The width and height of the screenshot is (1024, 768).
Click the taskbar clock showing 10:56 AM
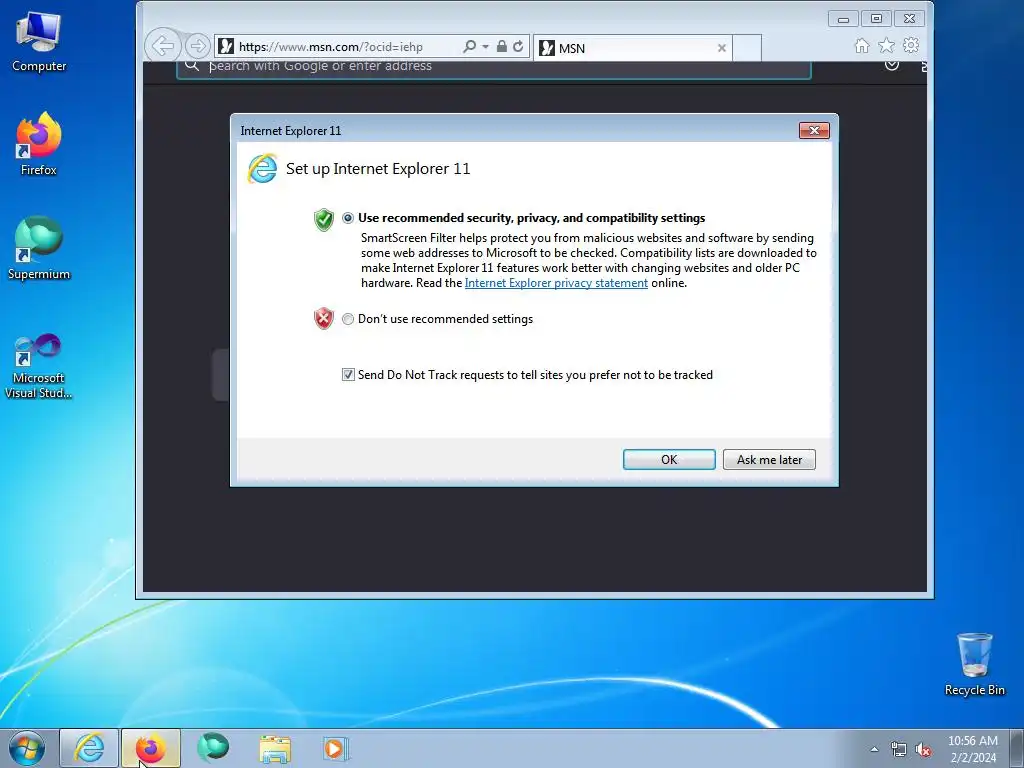point(973,749)
